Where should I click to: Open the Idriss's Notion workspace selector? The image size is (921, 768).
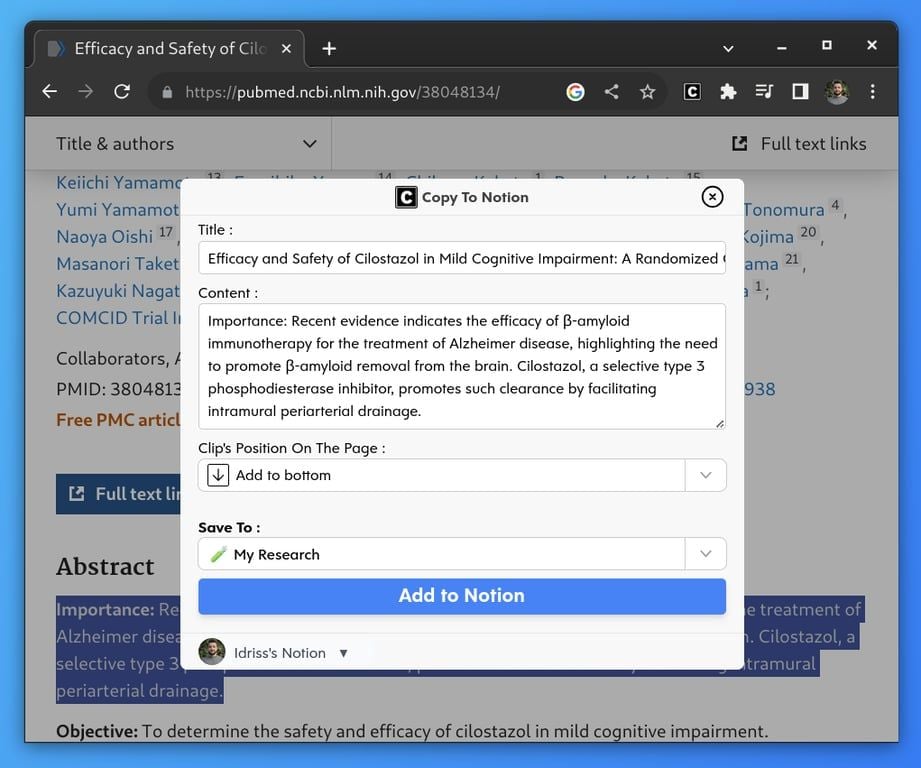[x=274, y=652]
